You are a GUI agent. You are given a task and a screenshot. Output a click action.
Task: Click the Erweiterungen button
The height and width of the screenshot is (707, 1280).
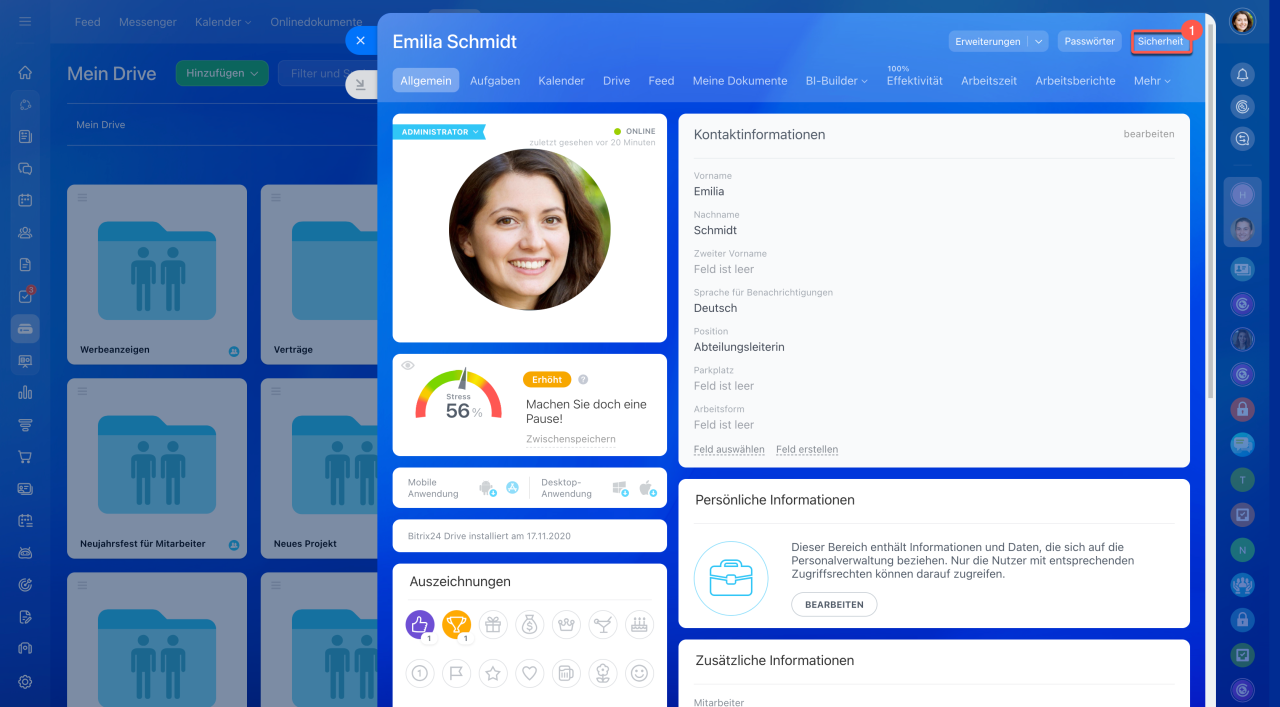[988, 41]
